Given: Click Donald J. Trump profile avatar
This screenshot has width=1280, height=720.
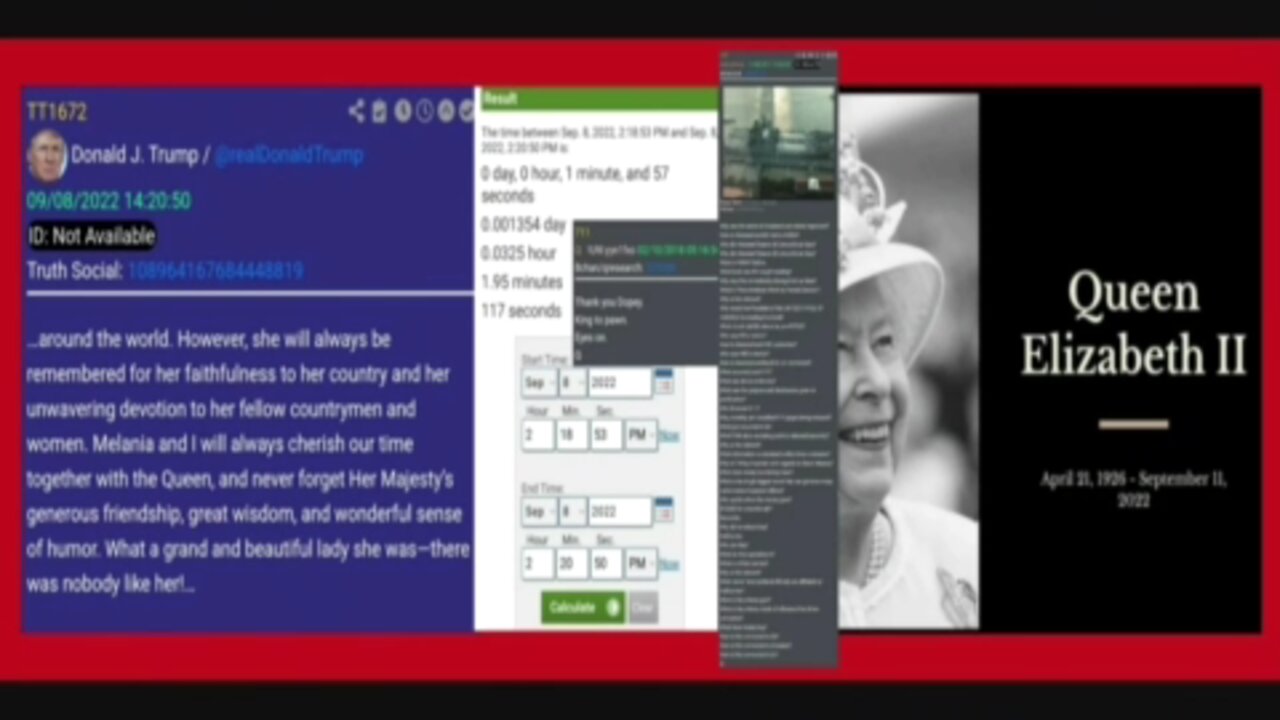Looking at the screenshot, I should point(47,156).
